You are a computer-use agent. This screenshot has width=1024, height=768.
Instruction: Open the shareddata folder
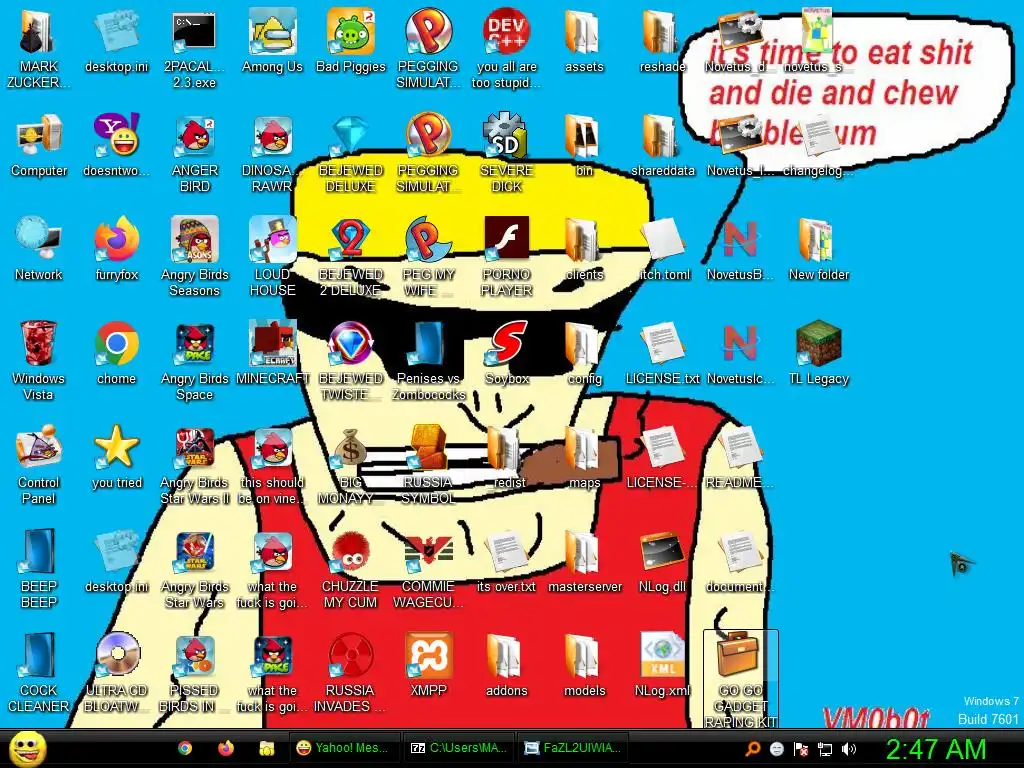click(x=662, y=145)
